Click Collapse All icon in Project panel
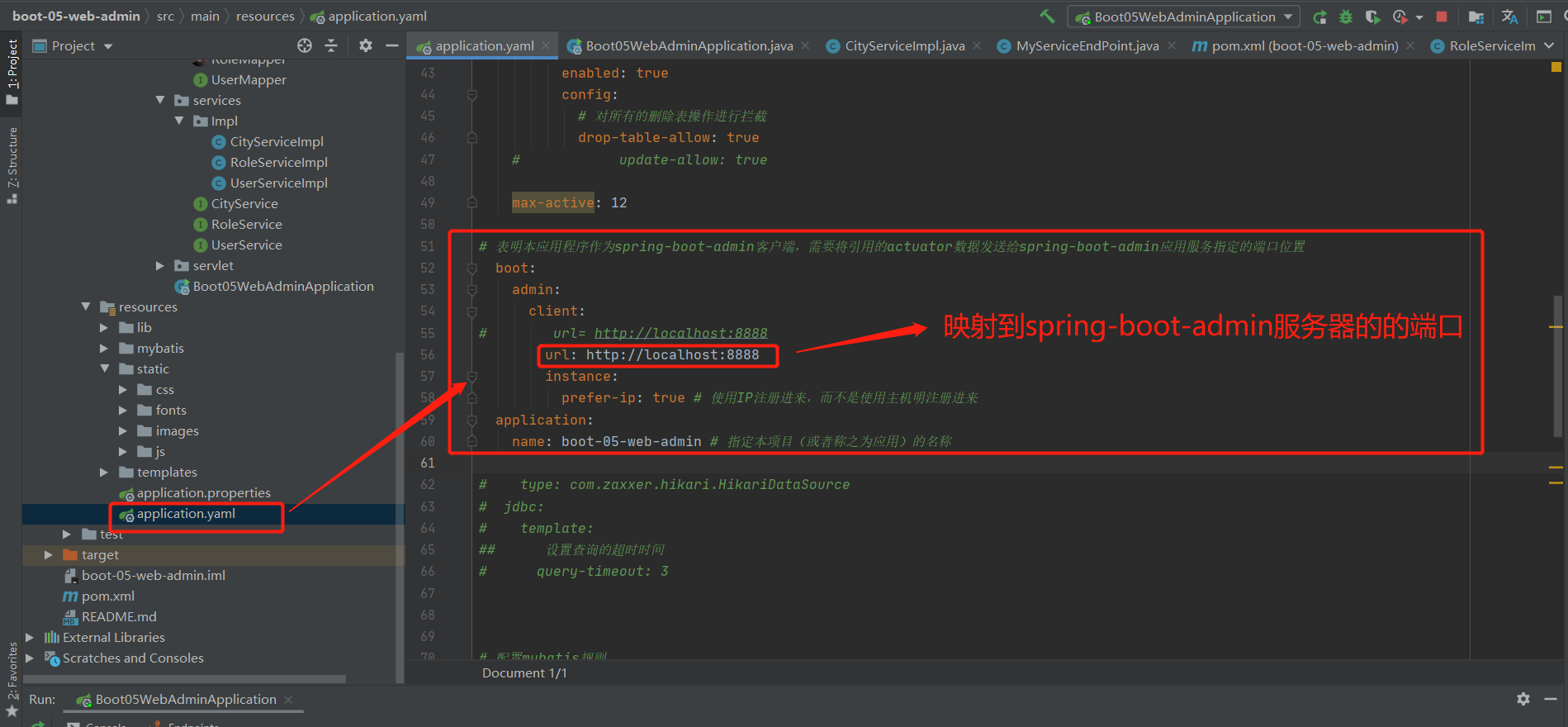Image resolution: width=1568 pixels, height=727 pixels. [331, 46]
